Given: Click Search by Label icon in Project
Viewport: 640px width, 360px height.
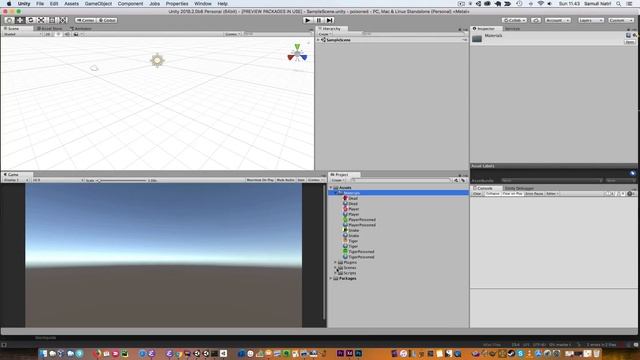Looking at the screenshot, I should coord(463,180).
